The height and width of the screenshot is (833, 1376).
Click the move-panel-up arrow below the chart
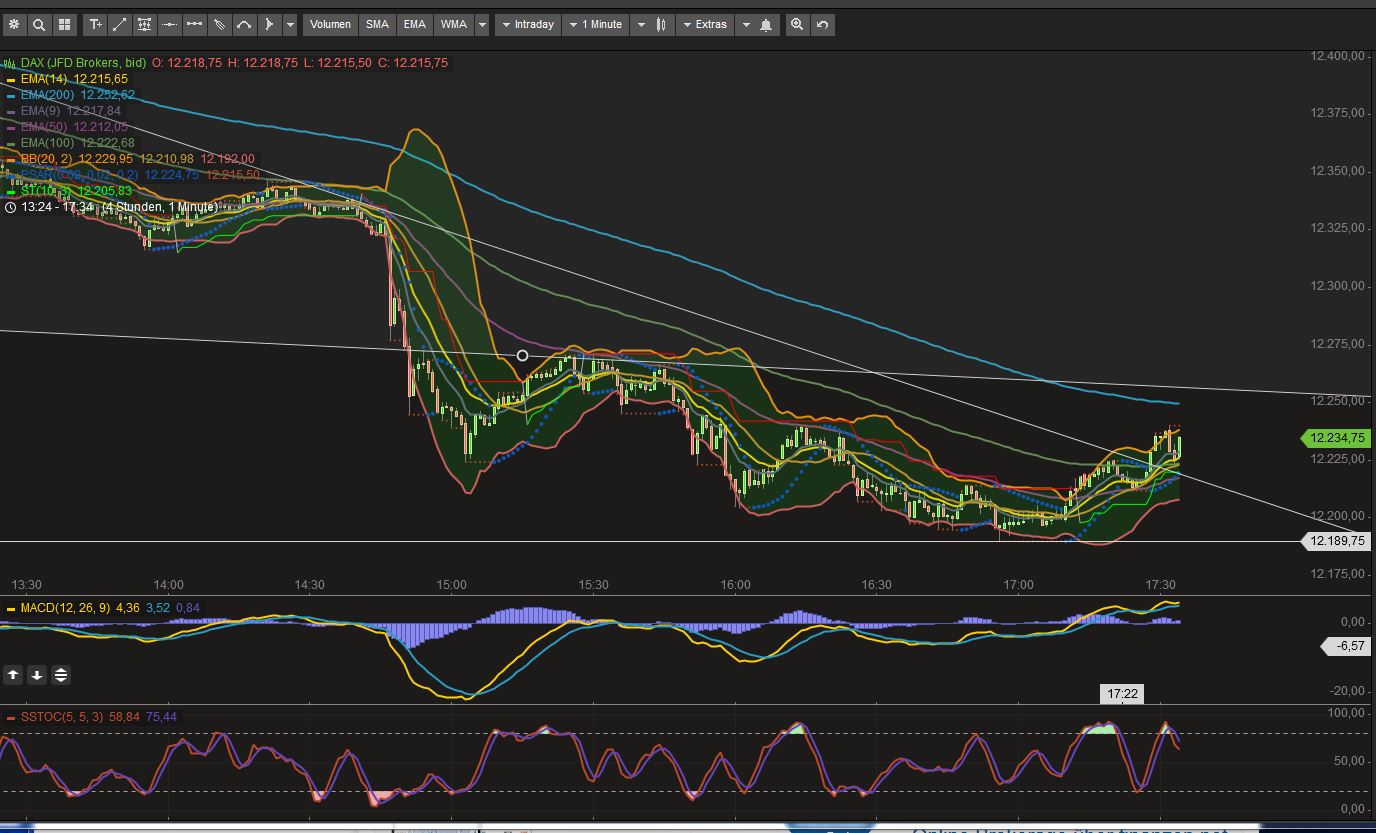coord(13,674)
